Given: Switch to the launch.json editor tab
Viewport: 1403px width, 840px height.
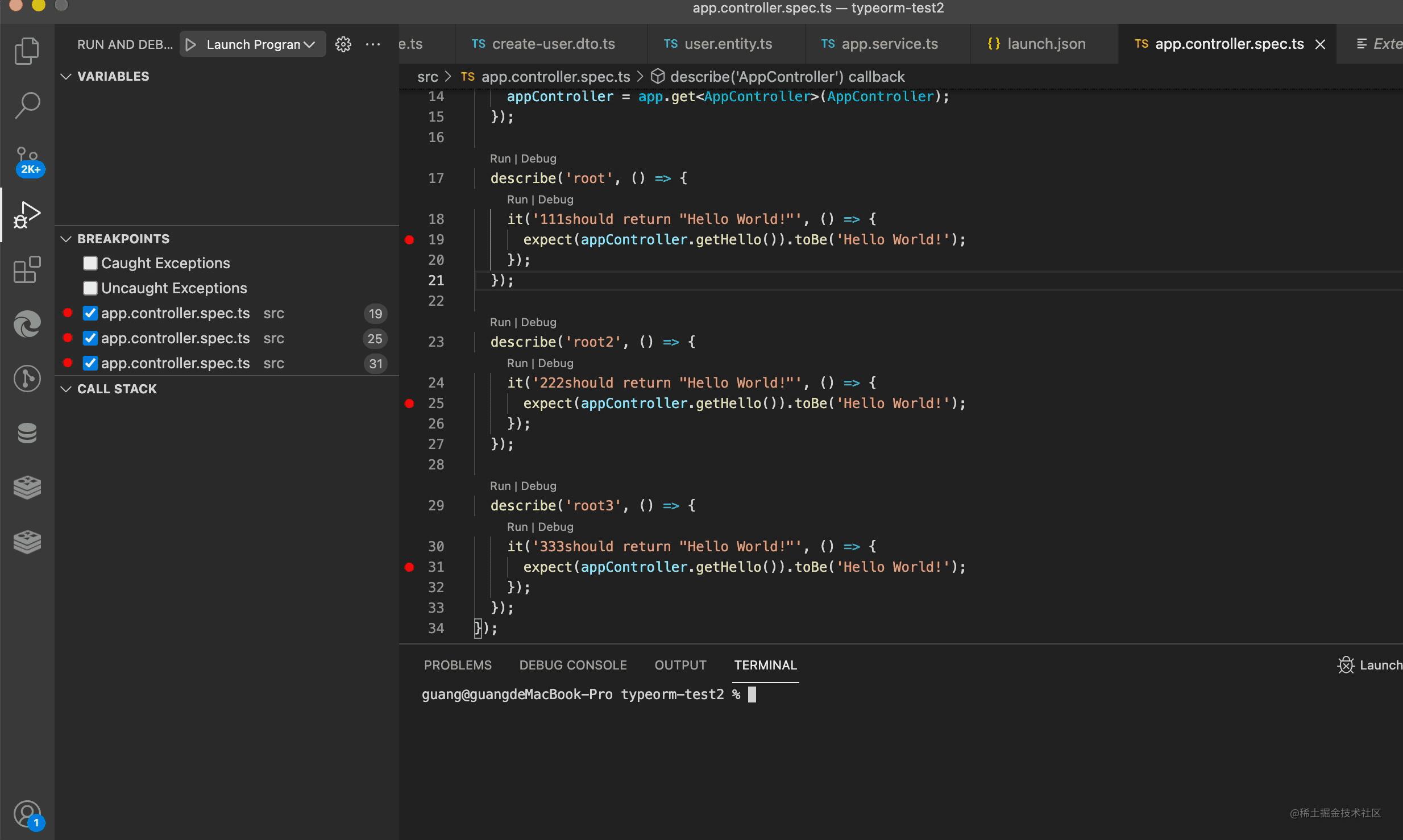Looking at the screenshot, I should click(x=1045, y=44).
